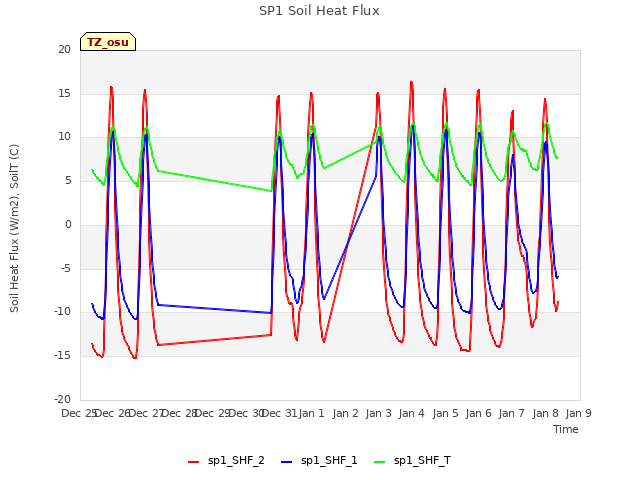Click the blue sp1_SHF_1 legend swatch

coord(287,462)
